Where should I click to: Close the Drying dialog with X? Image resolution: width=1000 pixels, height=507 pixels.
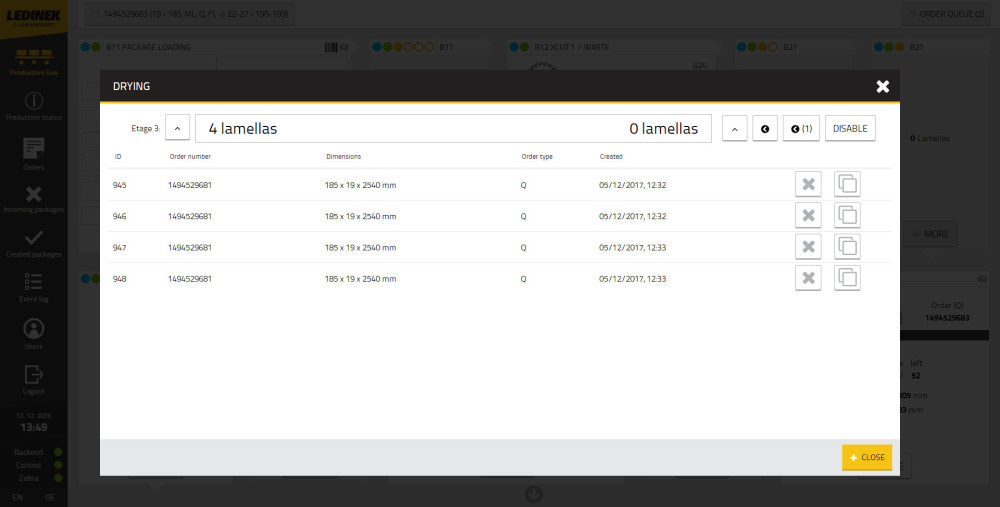tap(882, 87)
